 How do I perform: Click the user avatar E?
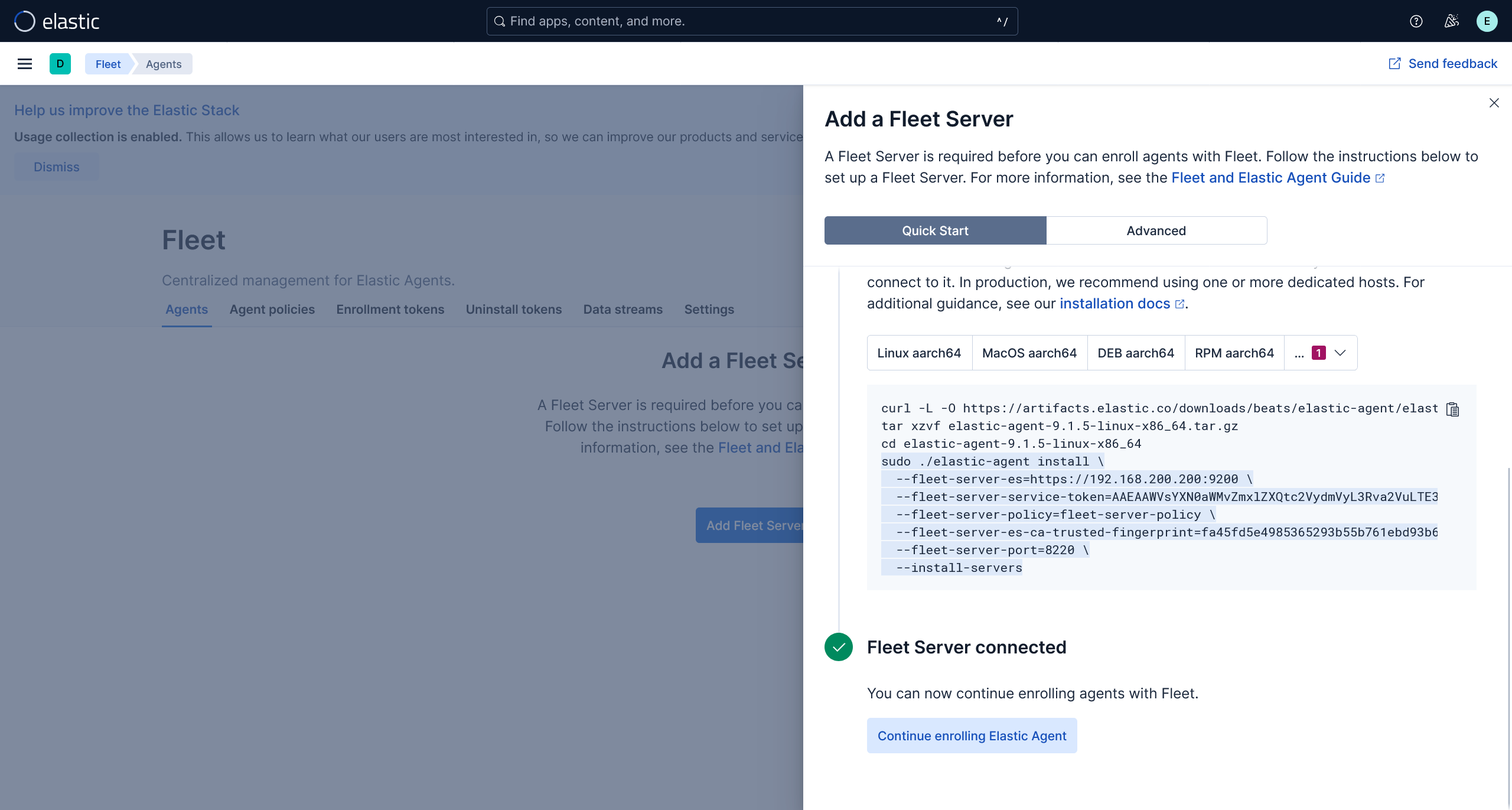pyautogui.click(x=1487, y=21)
